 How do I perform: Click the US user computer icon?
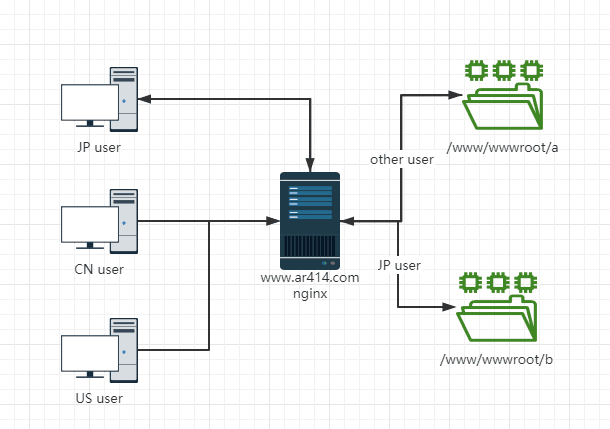[x=99, y=351]
